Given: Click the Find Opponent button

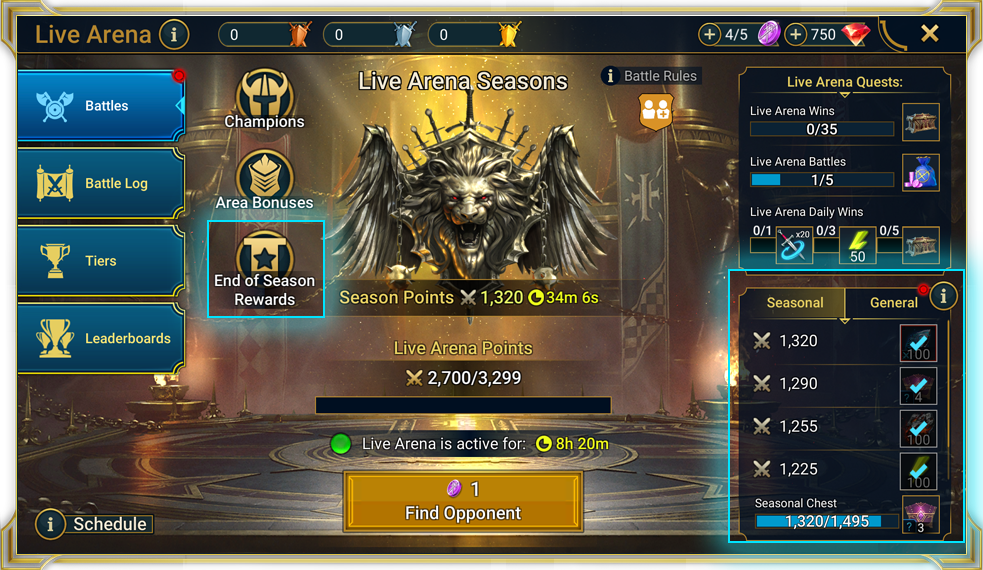Looking at the screenshot, I should (463, 501).
